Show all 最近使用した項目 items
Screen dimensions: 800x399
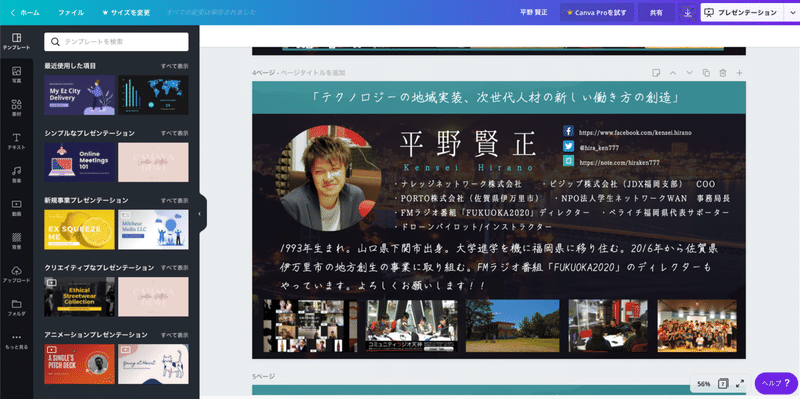click(x=174, y=66)
